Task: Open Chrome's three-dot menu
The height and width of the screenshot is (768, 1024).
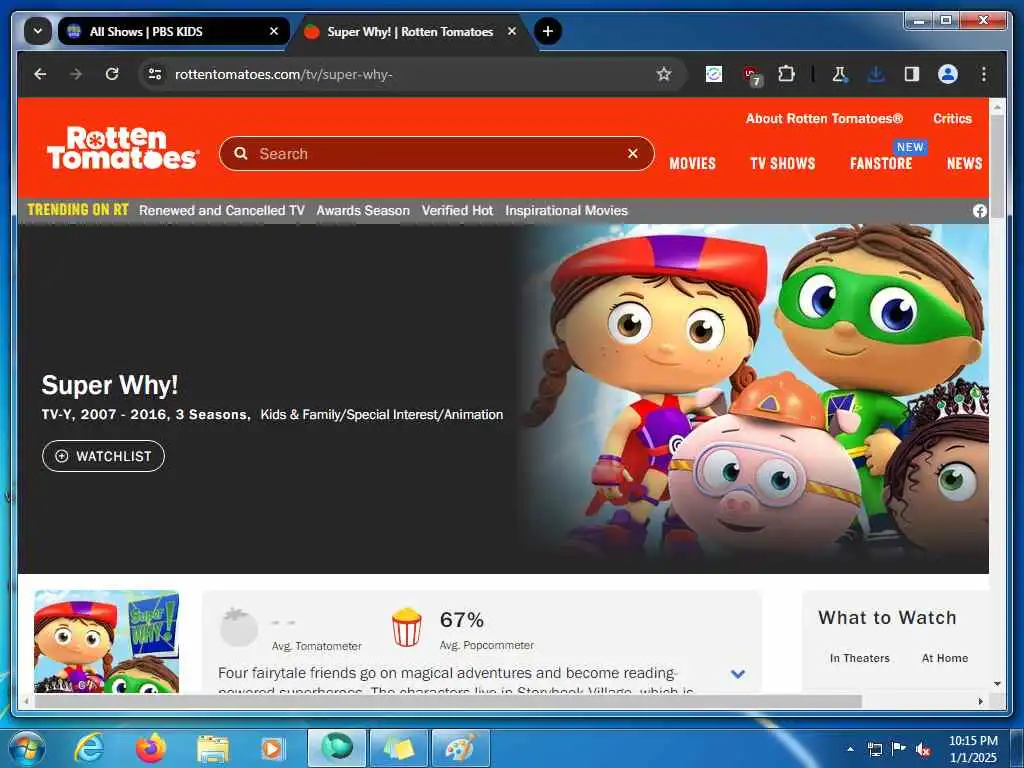Action: point(984,74)
